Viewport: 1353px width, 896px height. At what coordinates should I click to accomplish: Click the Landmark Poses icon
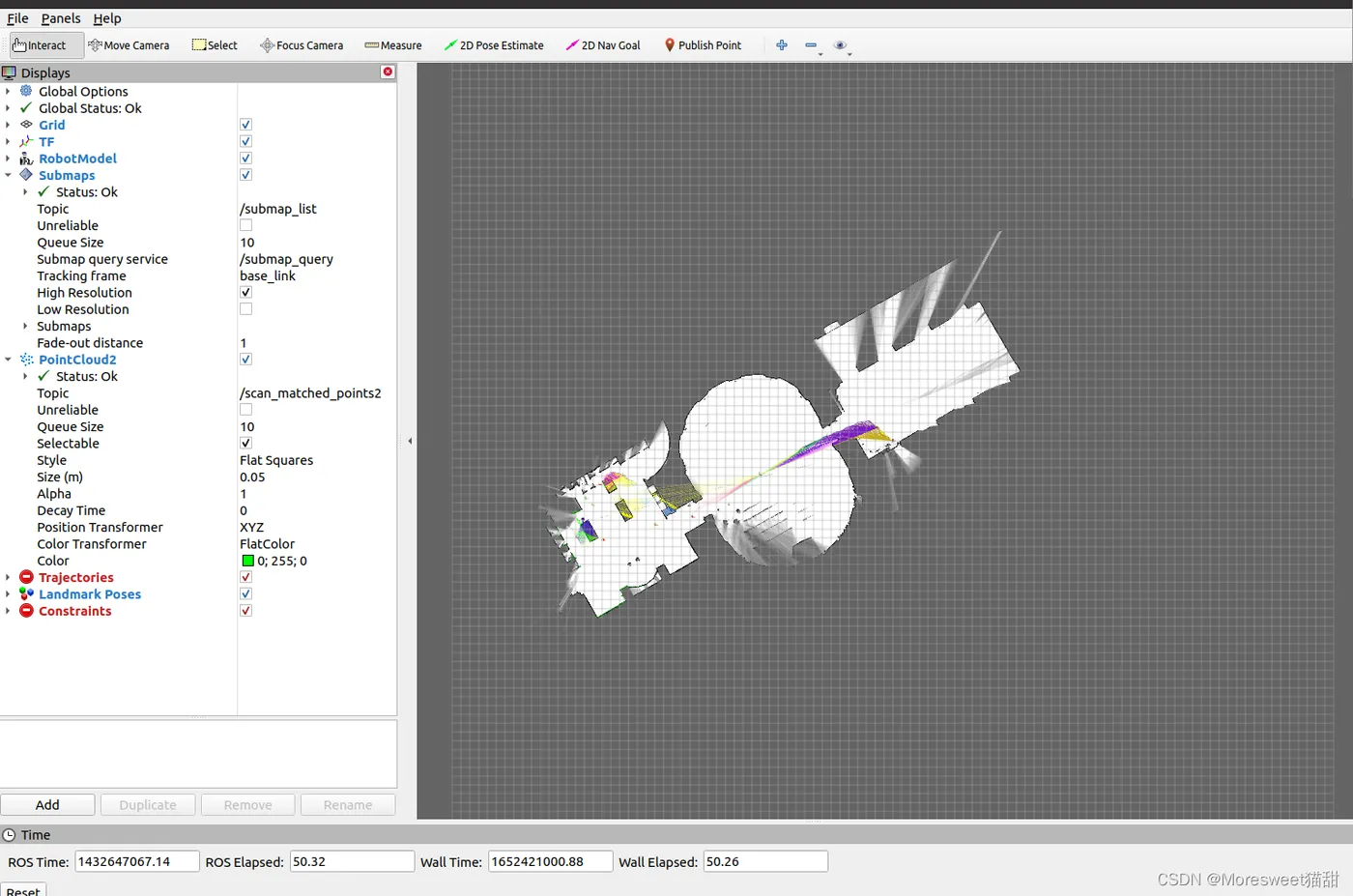26,594
